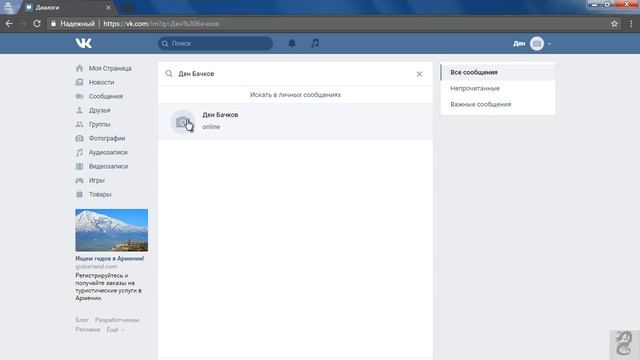Select Важные сообщения filter
Screen dimensions: 640x360
click(x=498, y=104)
